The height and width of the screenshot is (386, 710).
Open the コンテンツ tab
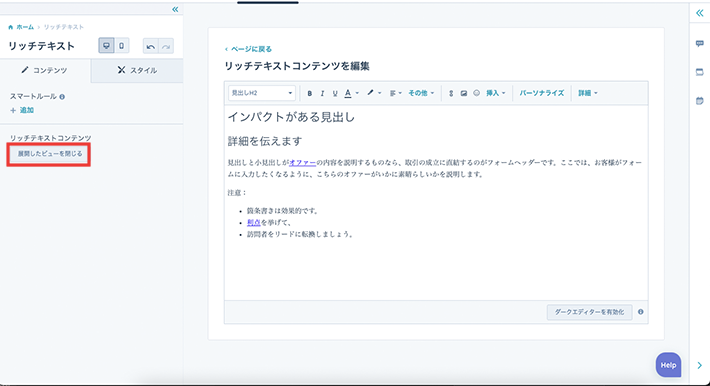45,70
